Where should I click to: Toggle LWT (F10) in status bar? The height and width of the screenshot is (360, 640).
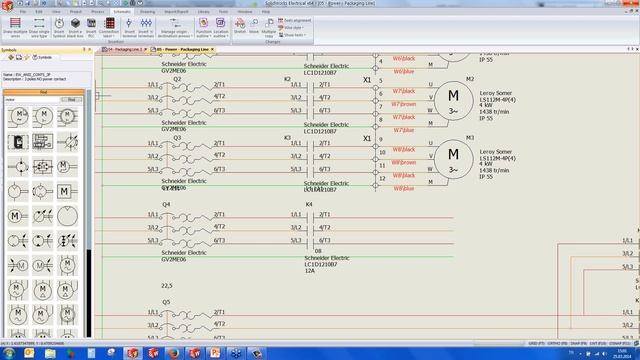[x=598, y=344]
